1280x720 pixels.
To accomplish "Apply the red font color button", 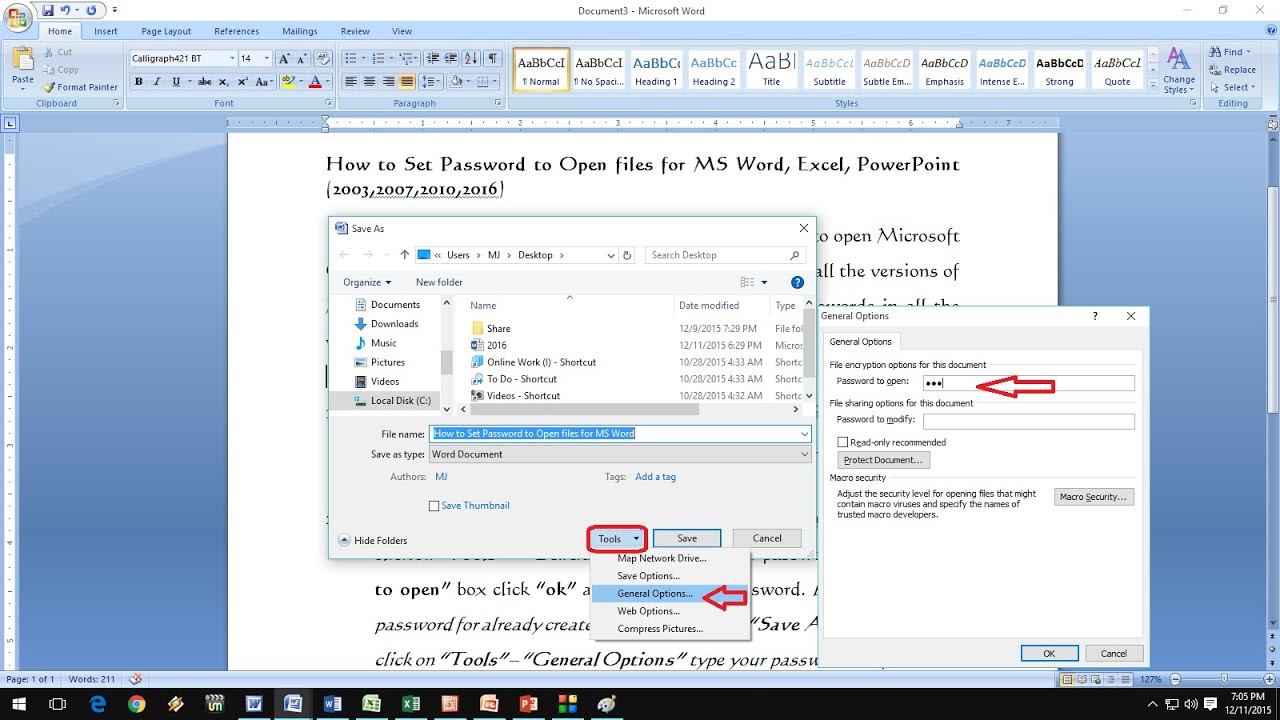I will [315, 82].
